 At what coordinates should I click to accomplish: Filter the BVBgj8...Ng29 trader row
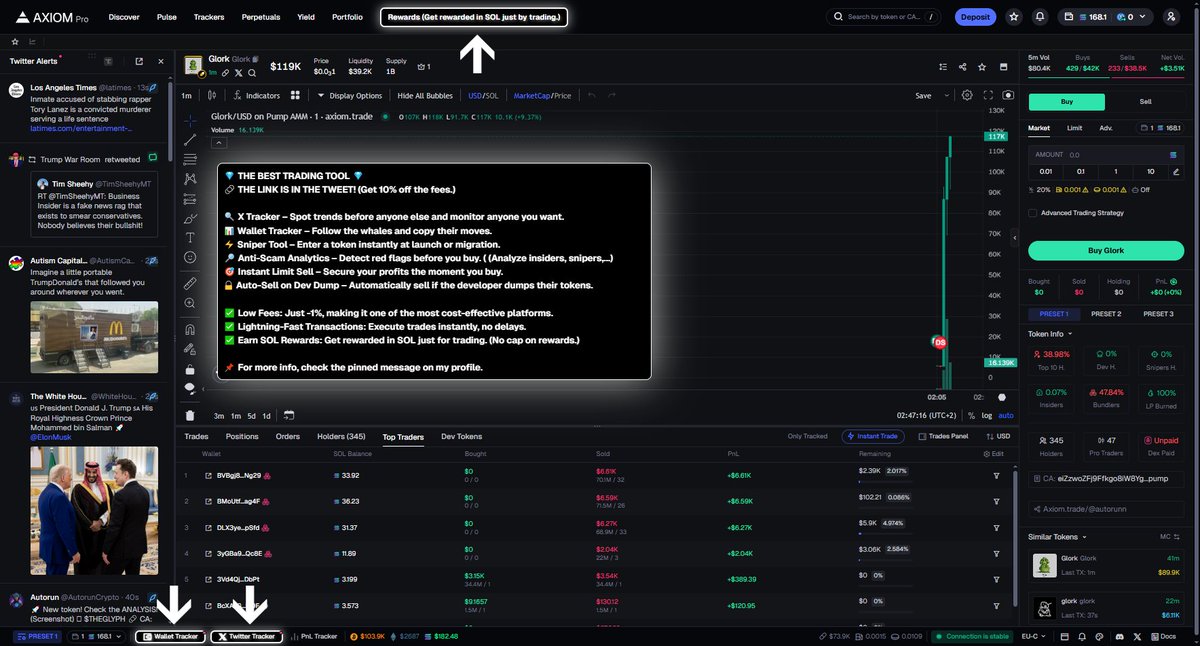[996, 475]
